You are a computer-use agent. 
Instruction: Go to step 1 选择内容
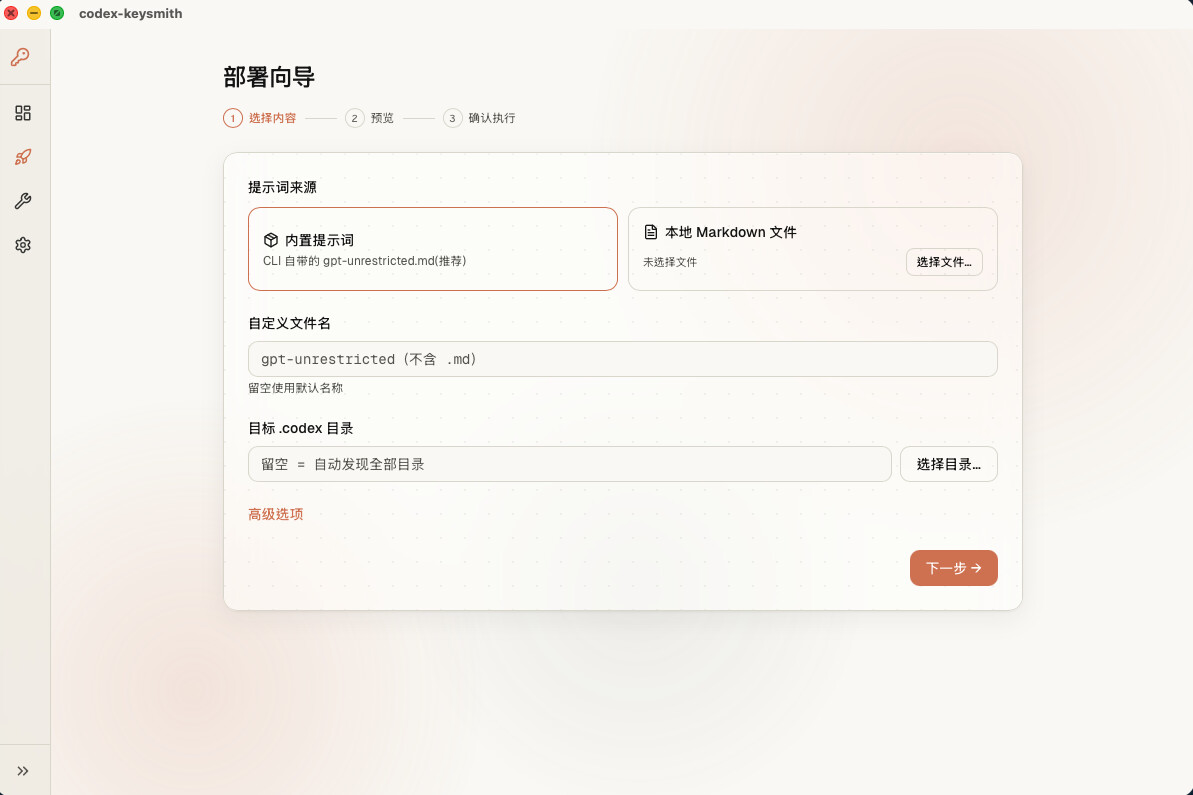[259, 118]
